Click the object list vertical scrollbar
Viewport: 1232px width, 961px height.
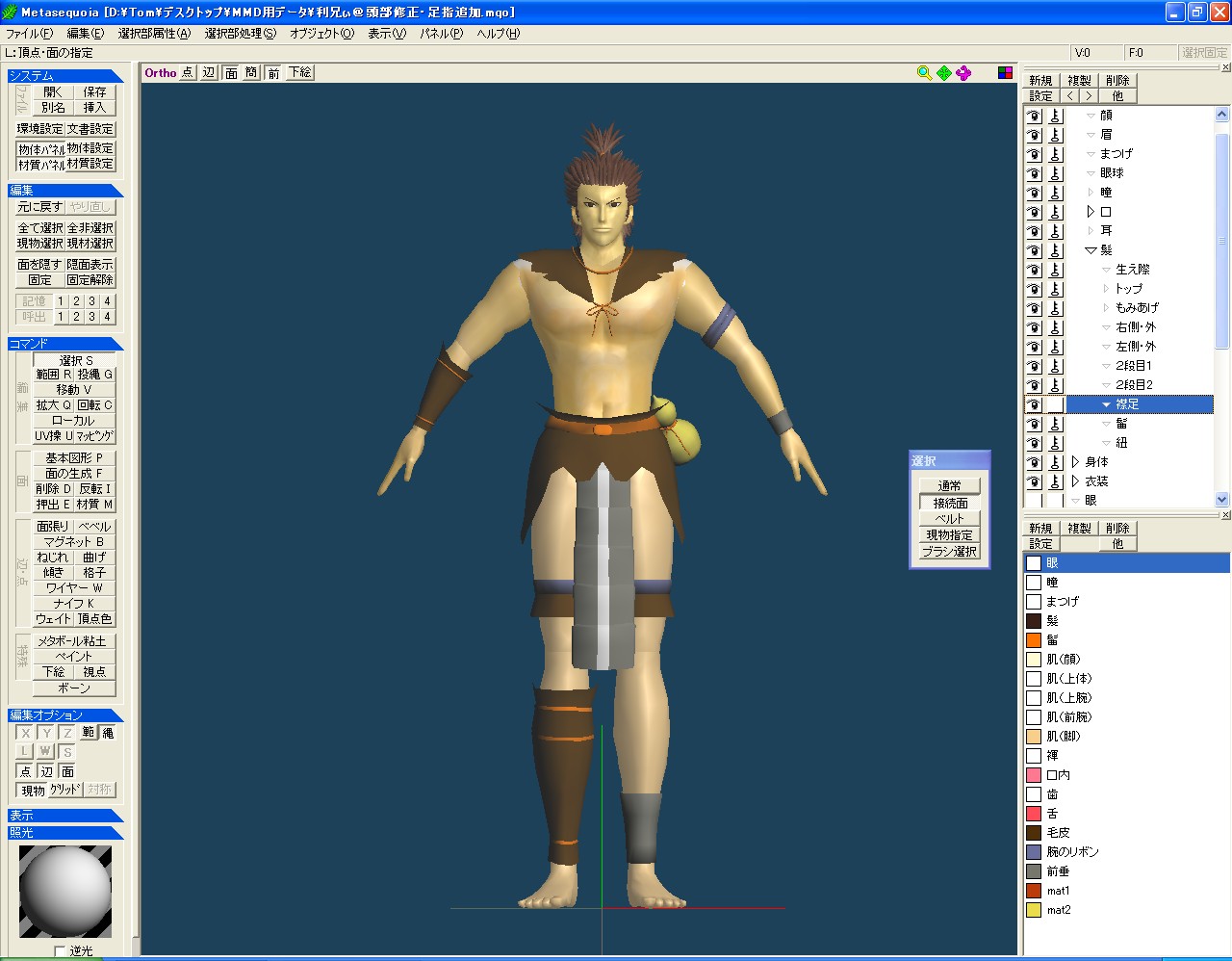(x=1222, y=306)
